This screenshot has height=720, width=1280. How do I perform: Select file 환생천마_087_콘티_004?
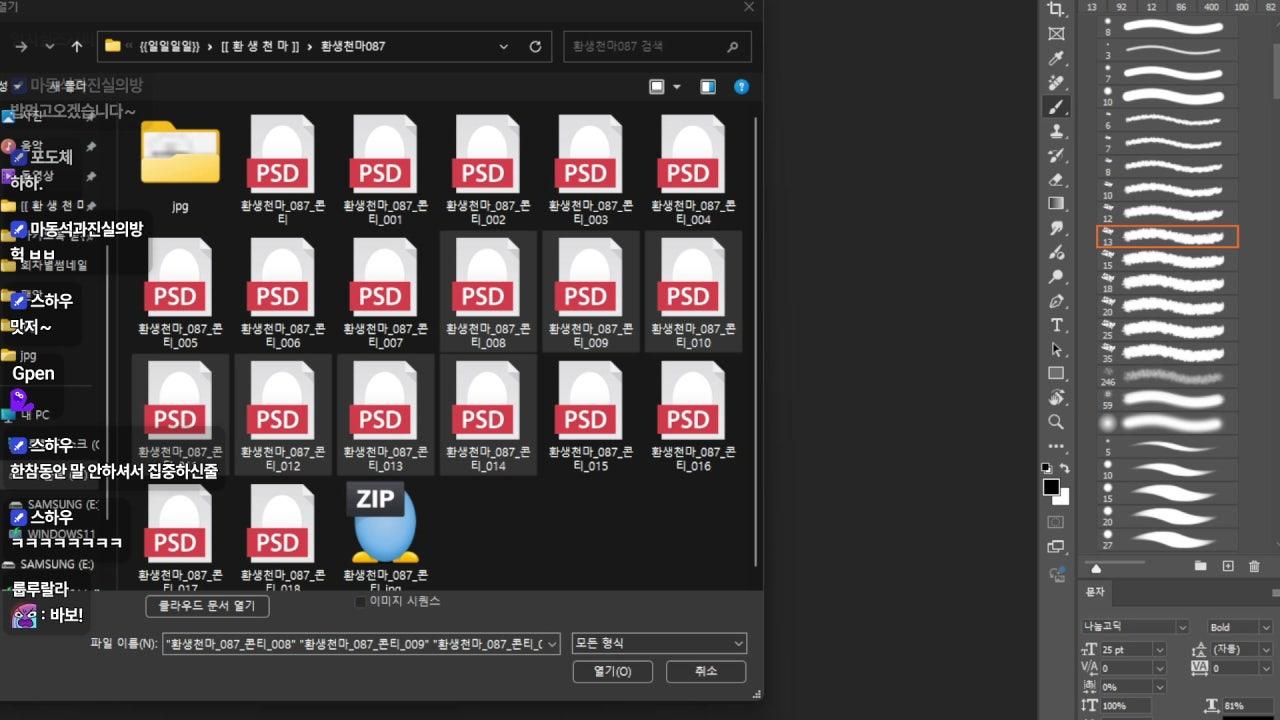tap(692, 170)
